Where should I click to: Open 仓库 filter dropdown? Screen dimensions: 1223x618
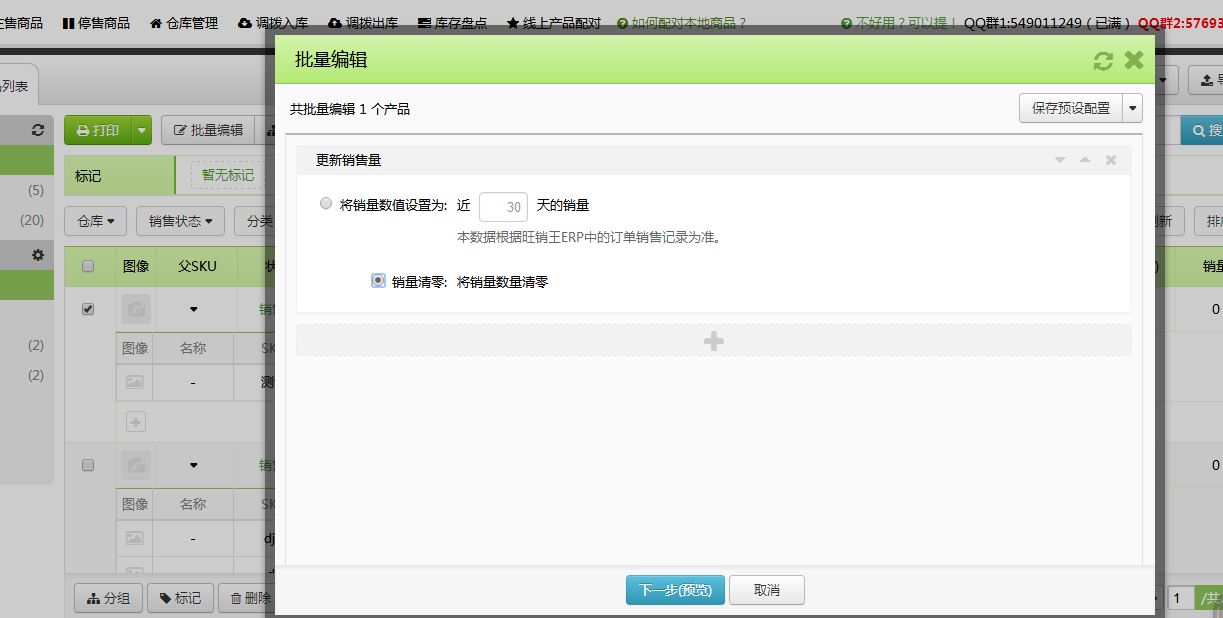point(95,221)
